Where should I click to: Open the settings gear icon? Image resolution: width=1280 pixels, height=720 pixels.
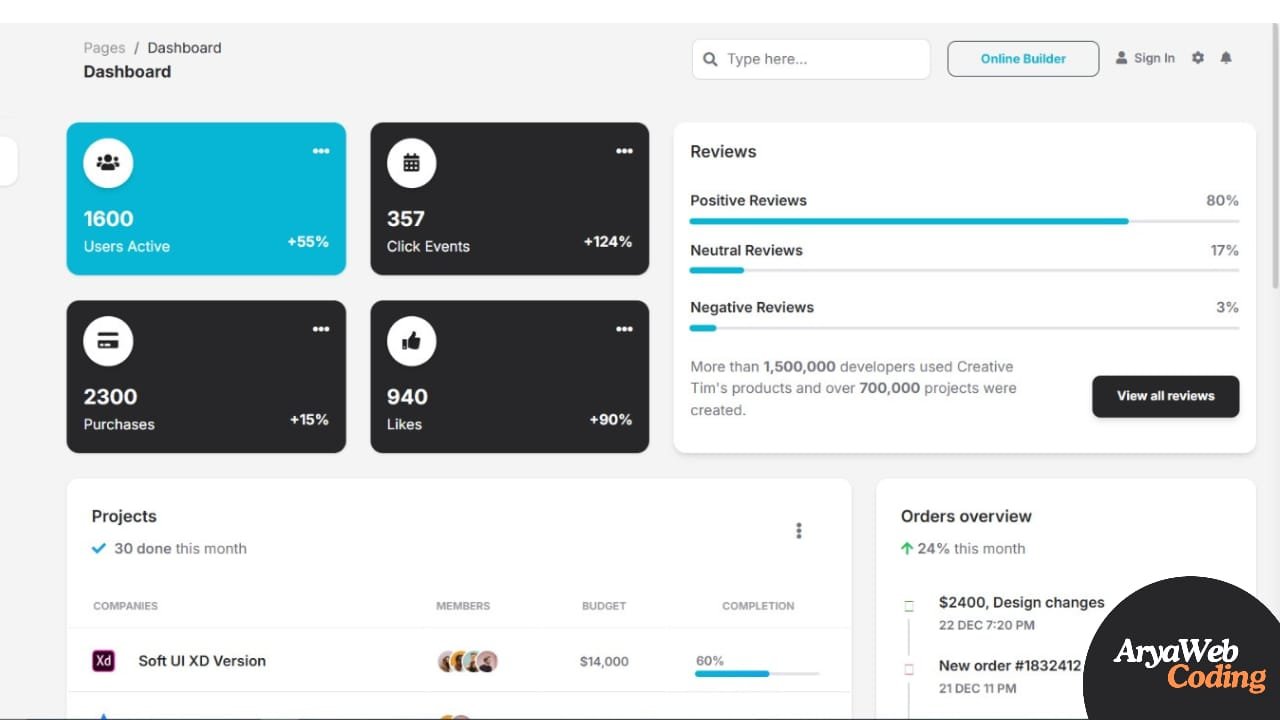tap(1198, 58)
